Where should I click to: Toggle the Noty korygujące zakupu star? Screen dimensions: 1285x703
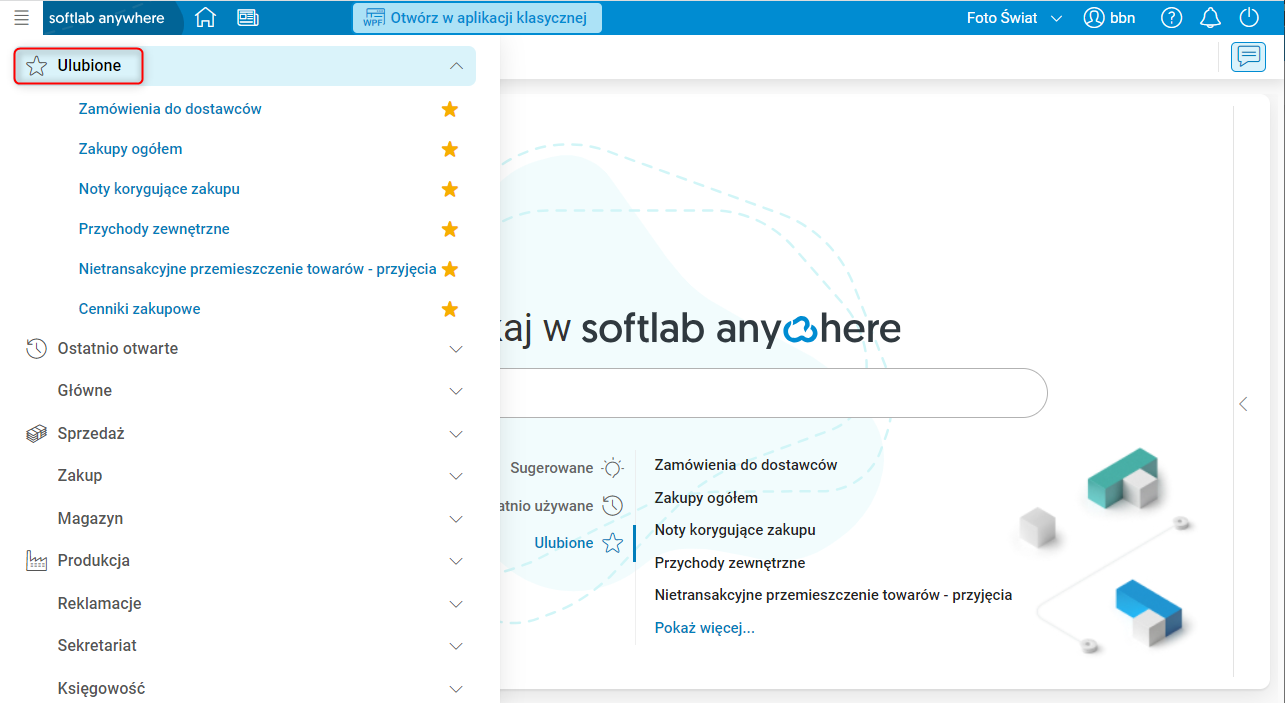pyautogui.click(x=450, y=188)
